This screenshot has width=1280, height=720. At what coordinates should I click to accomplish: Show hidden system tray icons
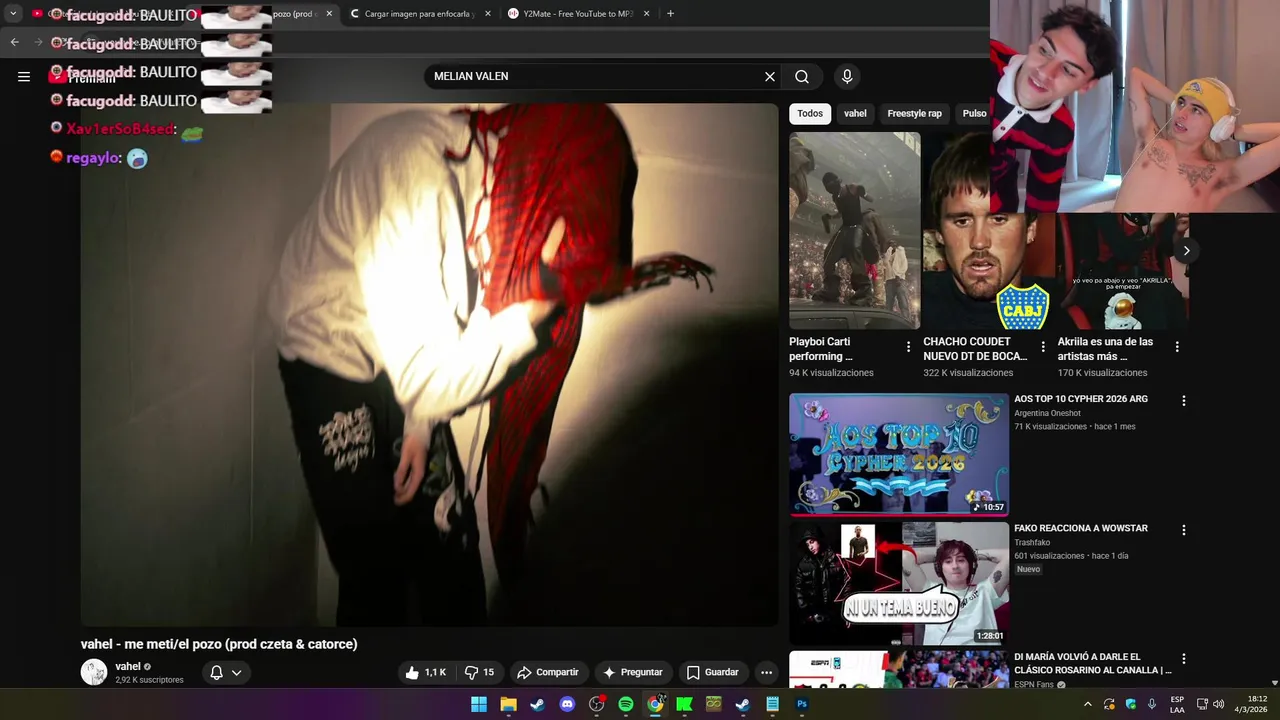pyautogui.click(x=1088, y=704)
